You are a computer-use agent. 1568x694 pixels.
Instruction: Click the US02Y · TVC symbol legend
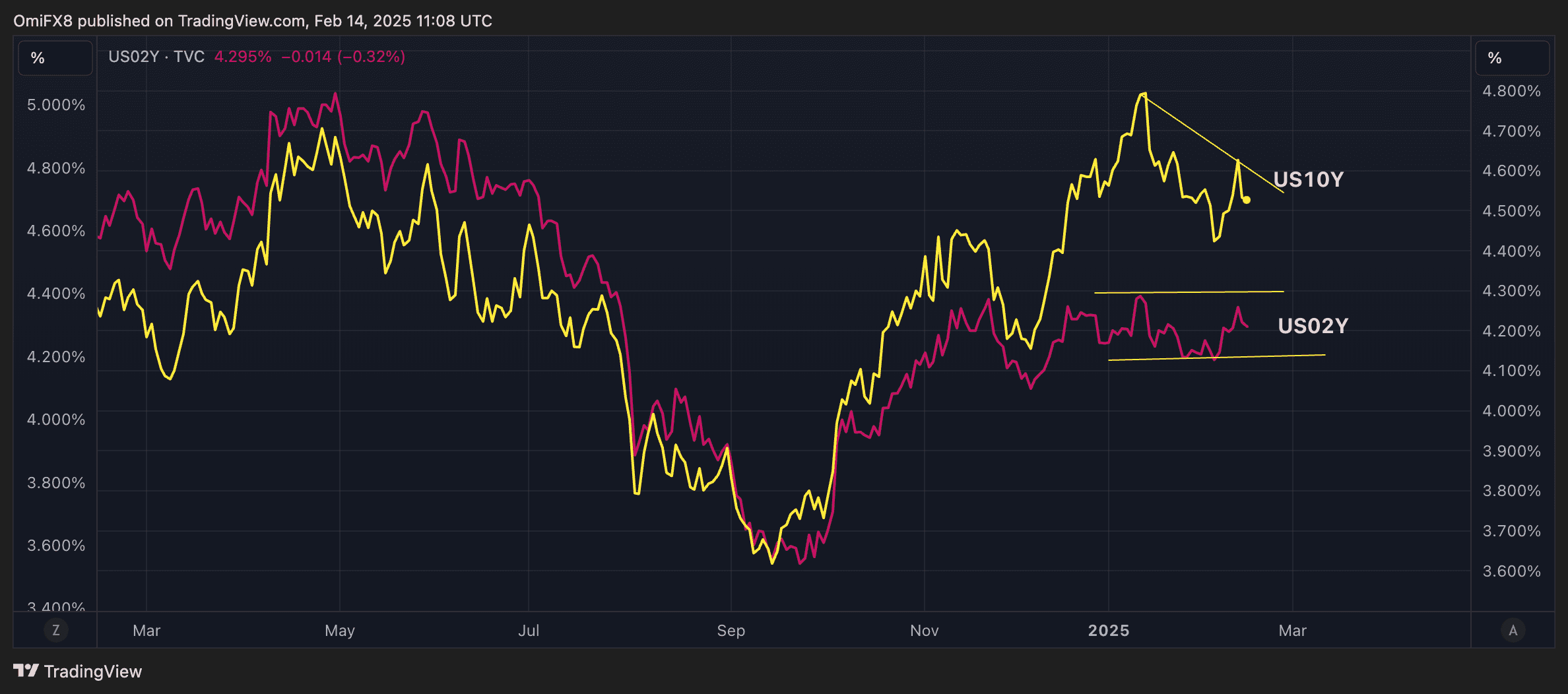156,57
